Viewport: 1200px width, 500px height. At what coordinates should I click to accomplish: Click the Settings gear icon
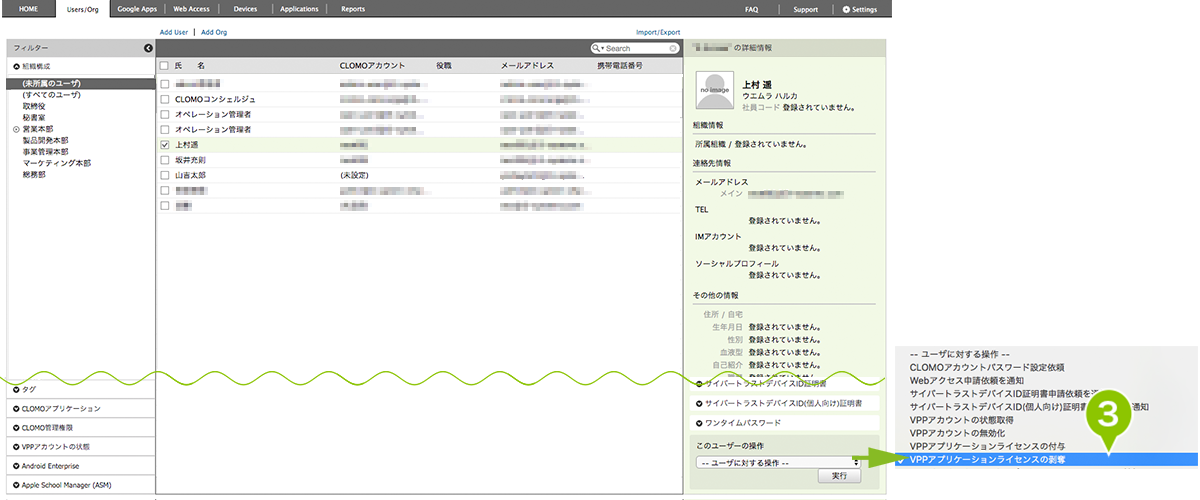[x=847, y=9]
